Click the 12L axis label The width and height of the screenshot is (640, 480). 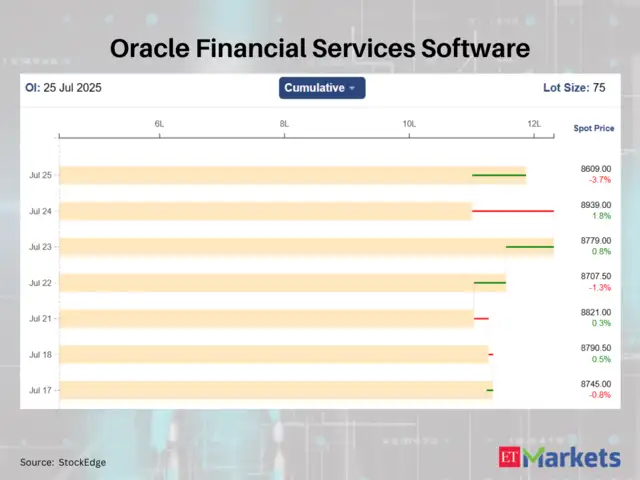tap(534, 123)
